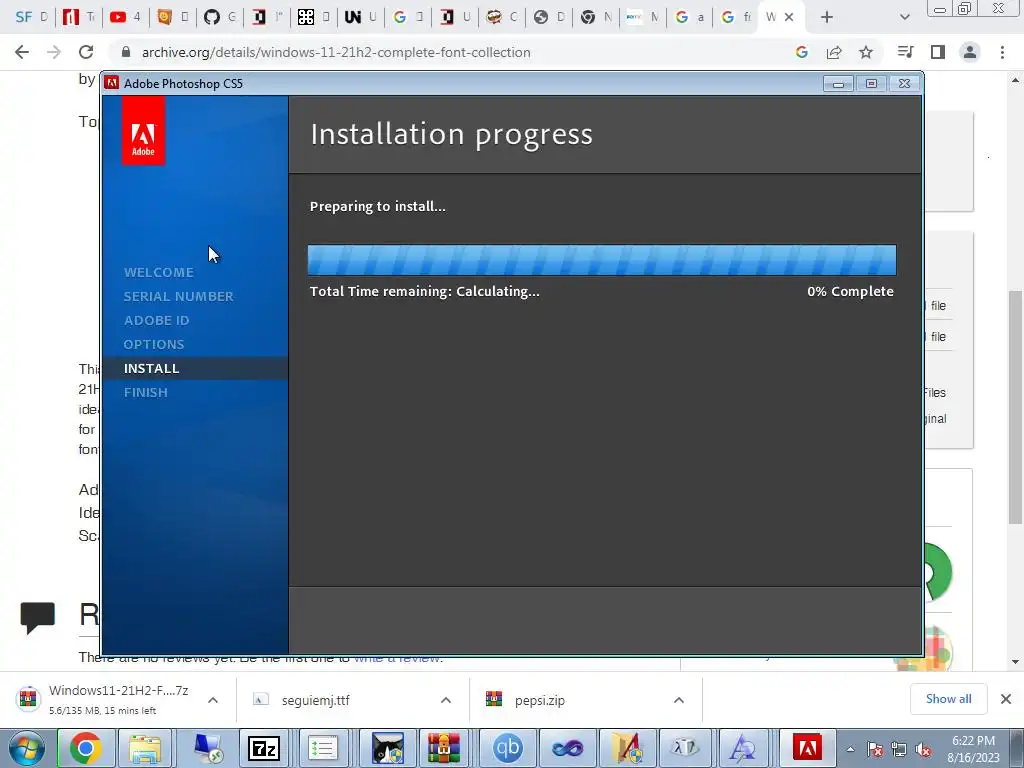The height and width of the screenshot is (768, 1024).
Task: Click the installation progress bar
Action: [601, 260]
